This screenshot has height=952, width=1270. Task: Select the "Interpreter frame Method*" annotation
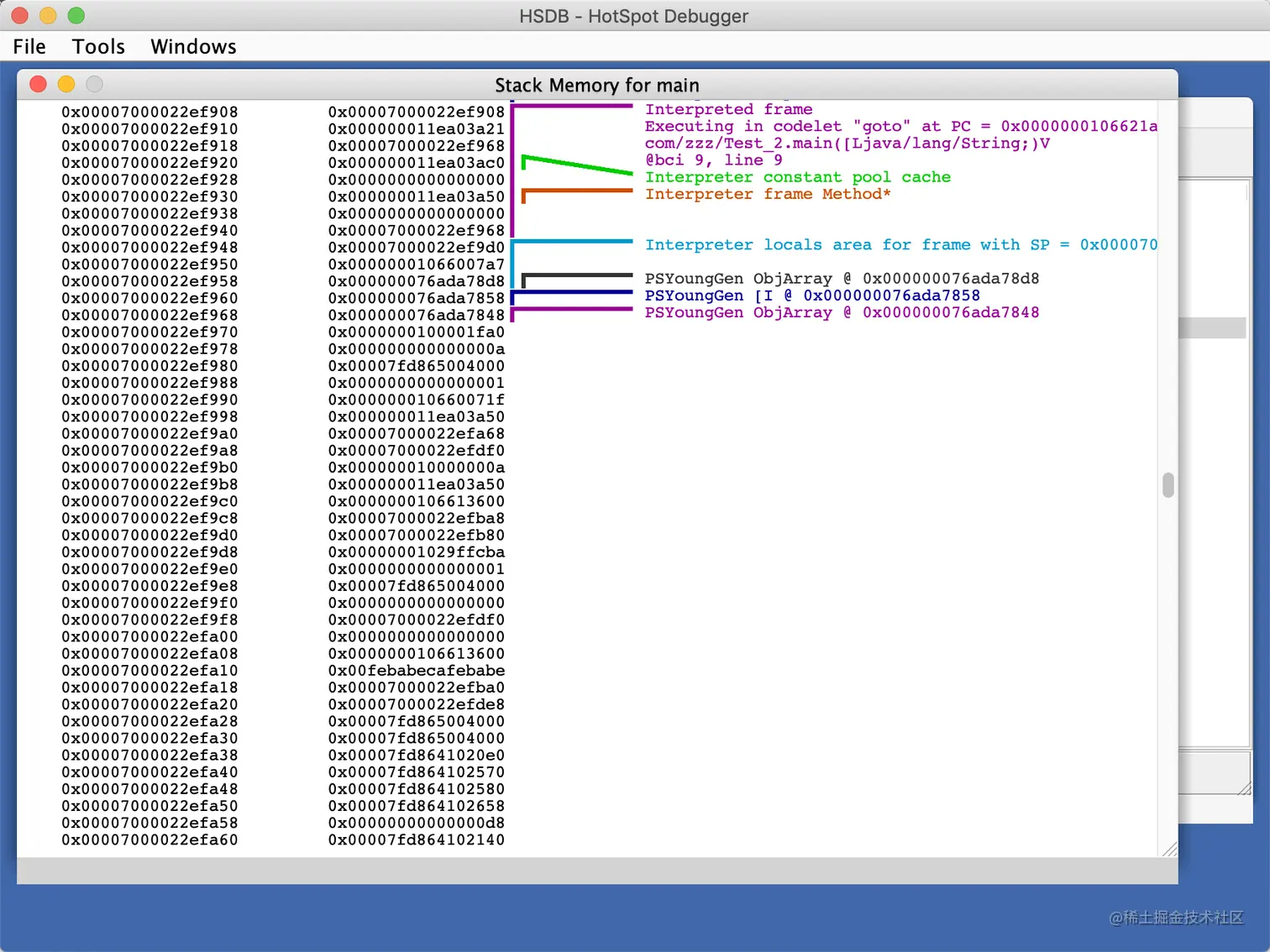click(768, 194)
